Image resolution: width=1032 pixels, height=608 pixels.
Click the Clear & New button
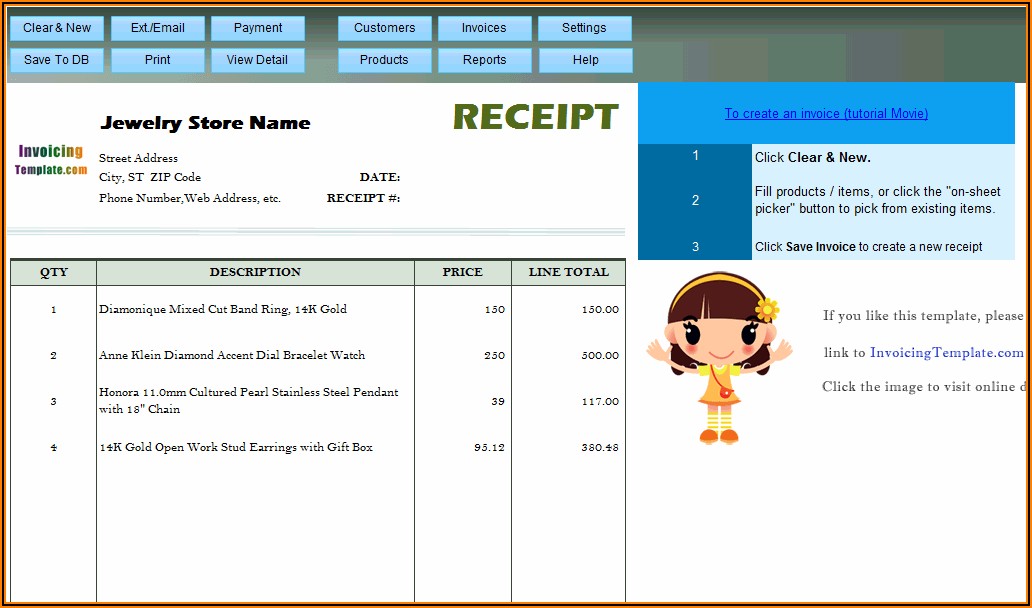(x=57, y=28)
